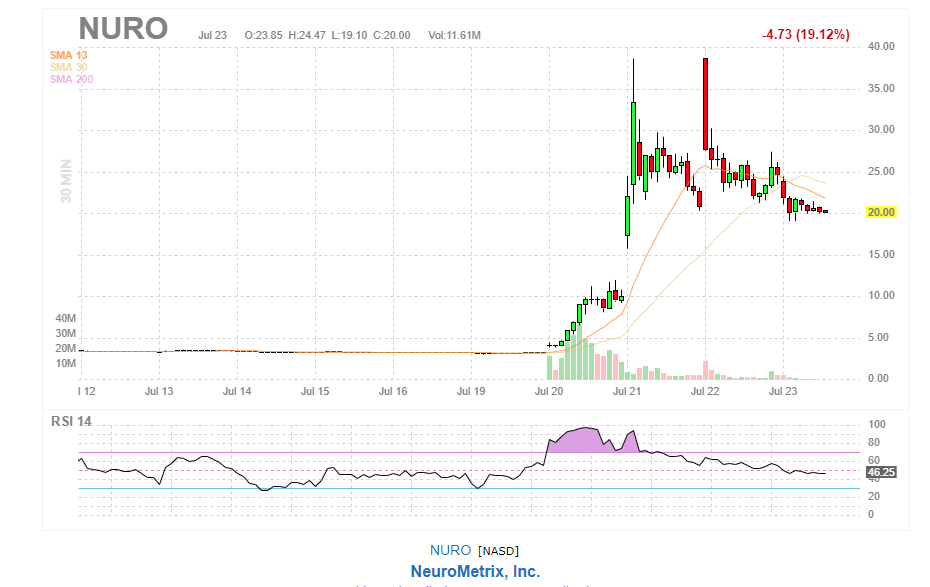Image resolution: width=930 pixels, height=587 pixels.
Task: Click the Jul 21 date axis label
Action: [627, 391]
